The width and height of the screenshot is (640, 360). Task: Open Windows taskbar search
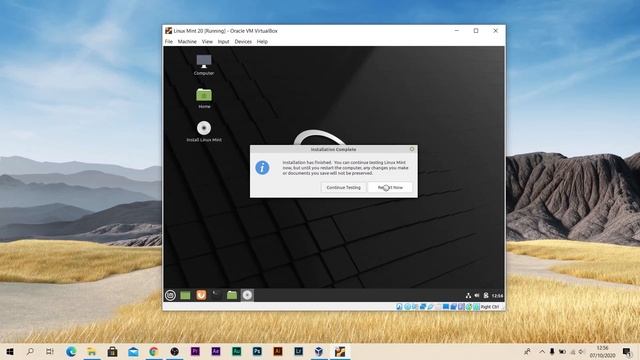[30, 351]
